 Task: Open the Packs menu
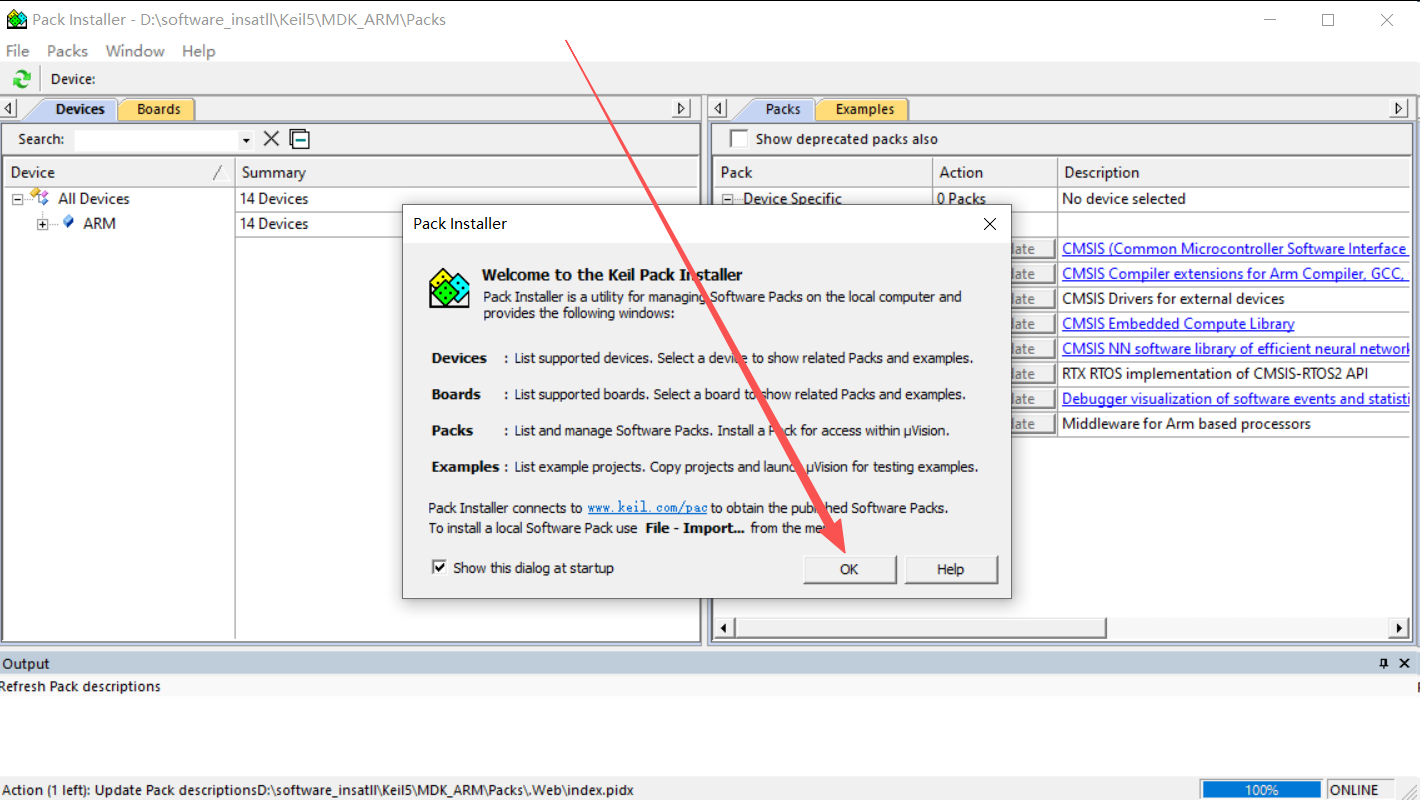point(67,51)
